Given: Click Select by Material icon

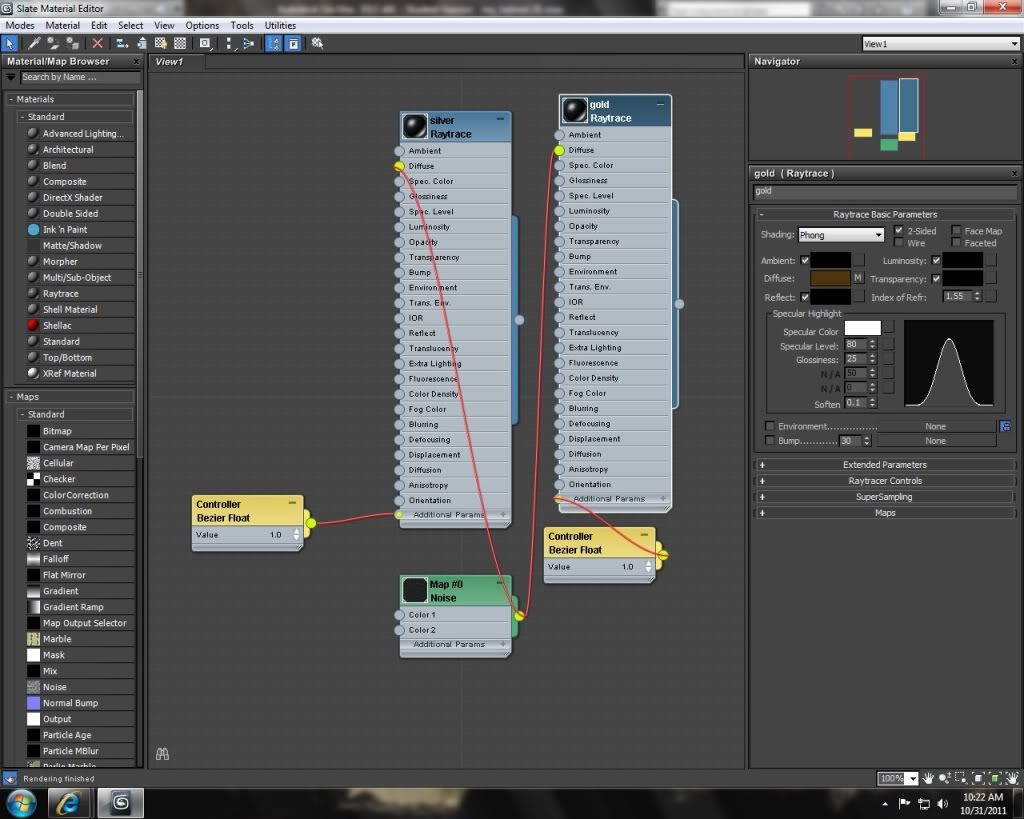Looking at the screenshot, I should [317, 44].
